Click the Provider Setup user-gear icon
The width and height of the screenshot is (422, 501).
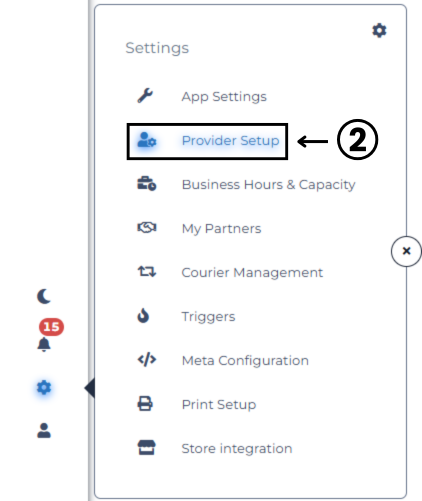(147, 140)
